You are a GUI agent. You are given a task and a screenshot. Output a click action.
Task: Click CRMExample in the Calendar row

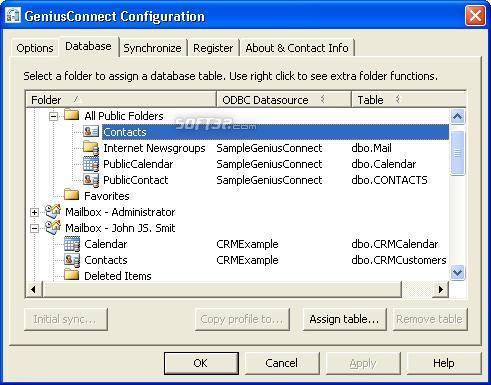(x=247, y=244)
